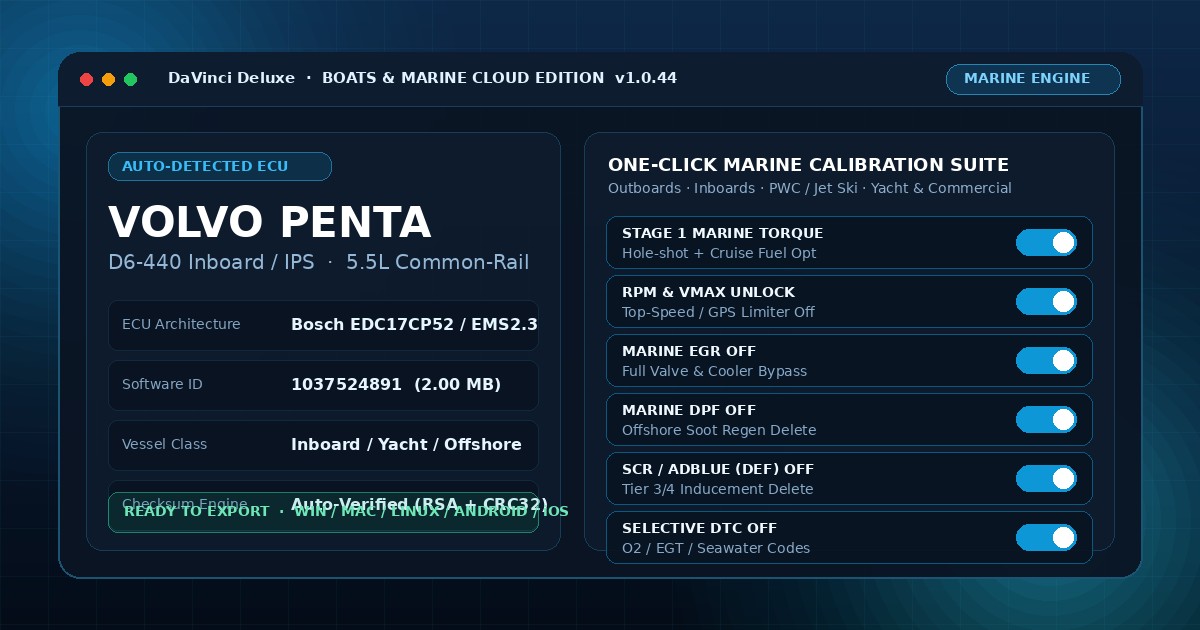Image resolution: width=1200 pixels, height=630 pixels.
Task: Click Full Valve & Cooler Bypass text
Action: 714,371
